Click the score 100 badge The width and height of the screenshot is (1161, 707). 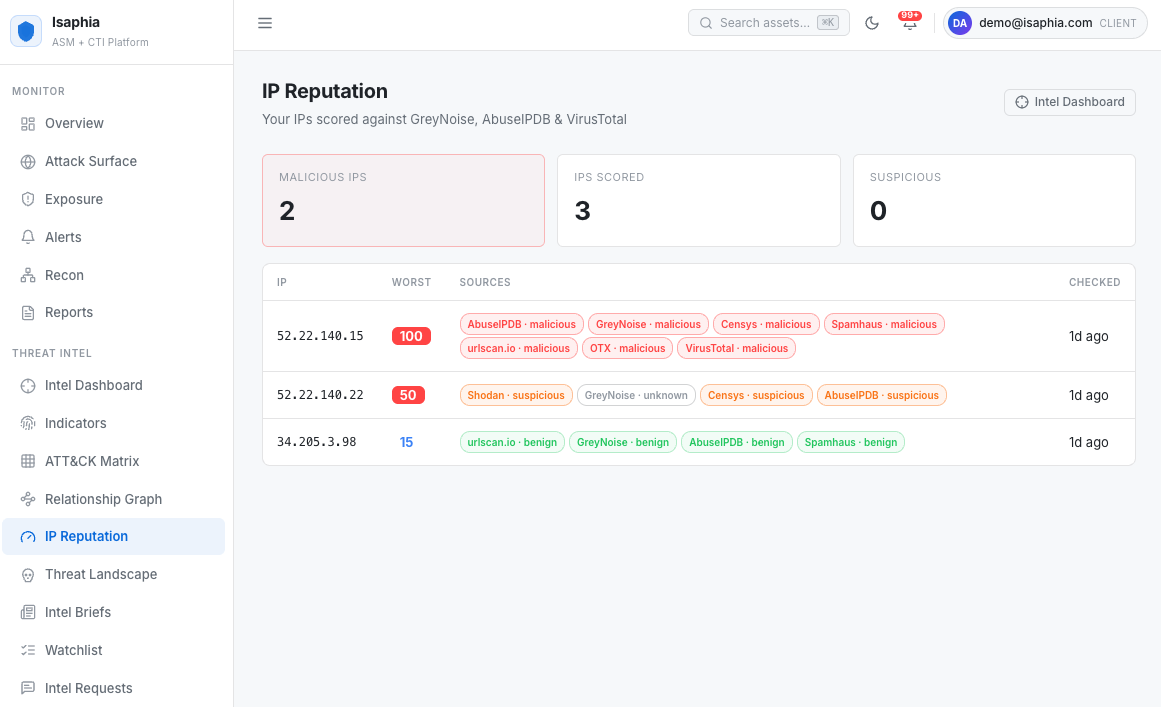point(411,336)
